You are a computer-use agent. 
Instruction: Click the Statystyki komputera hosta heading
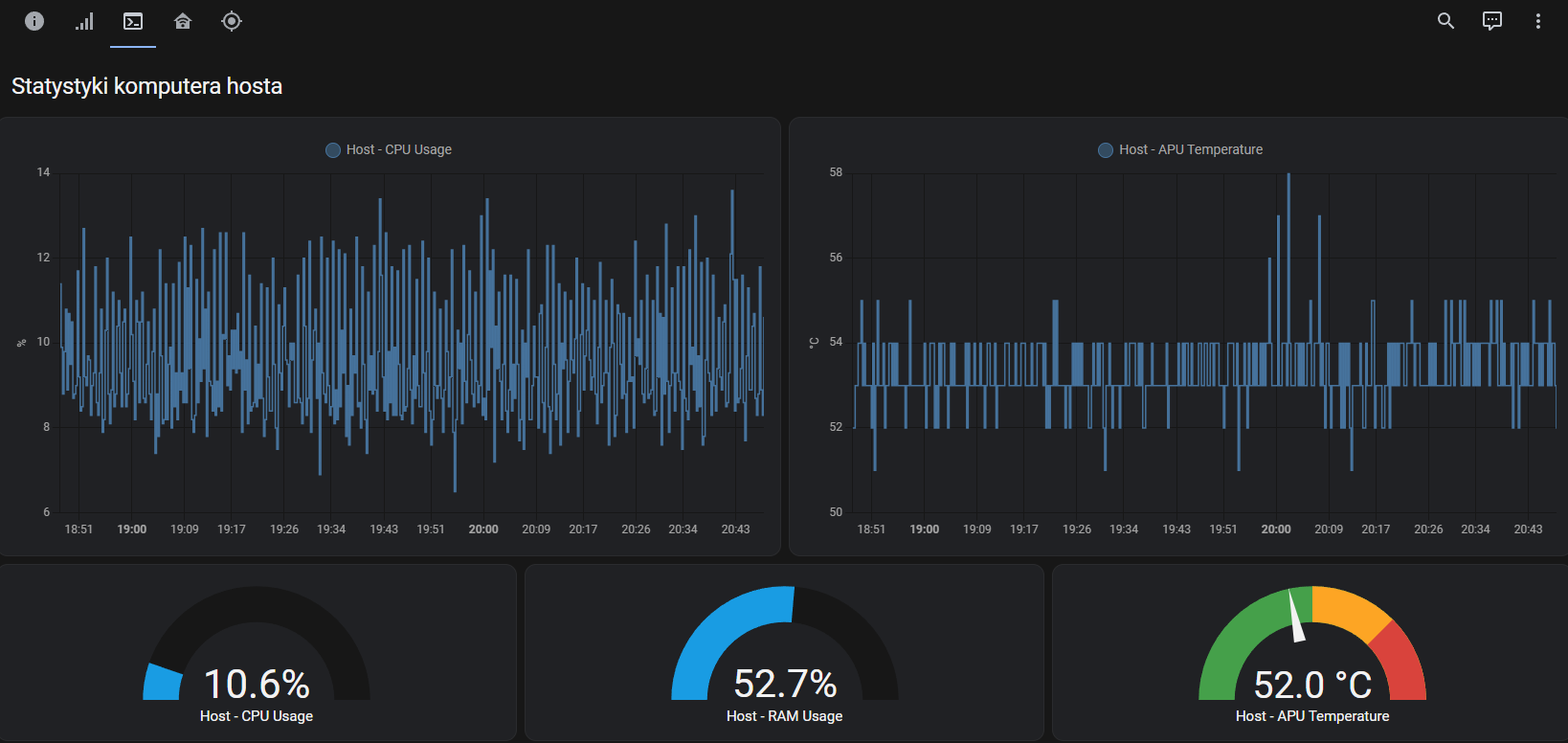pyautogui.click(x=146, y=86)
